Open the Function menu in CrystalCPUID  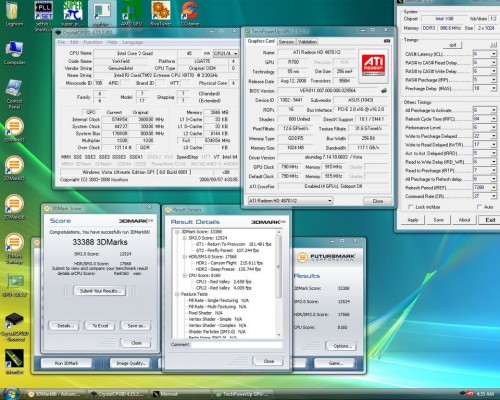(93, 42)
